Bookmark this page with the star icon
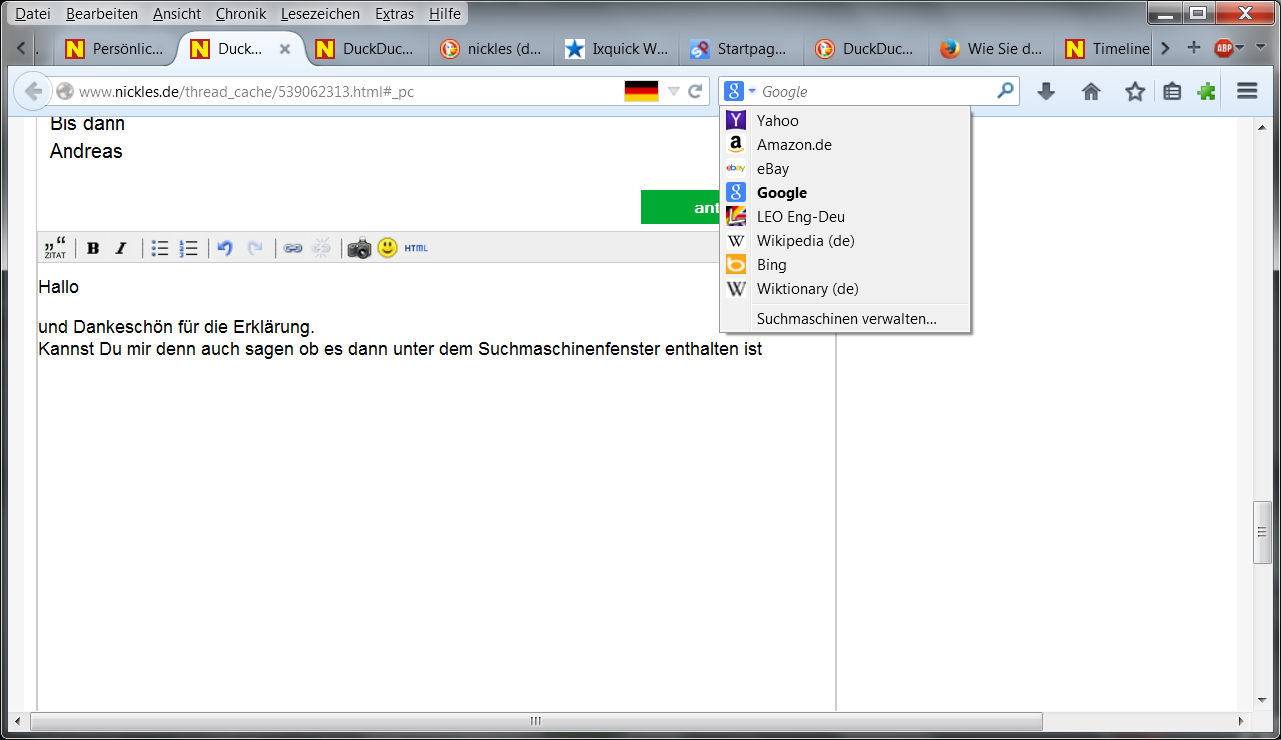The height and width of the screenshot is (740, 1281). click(1135, 91)
